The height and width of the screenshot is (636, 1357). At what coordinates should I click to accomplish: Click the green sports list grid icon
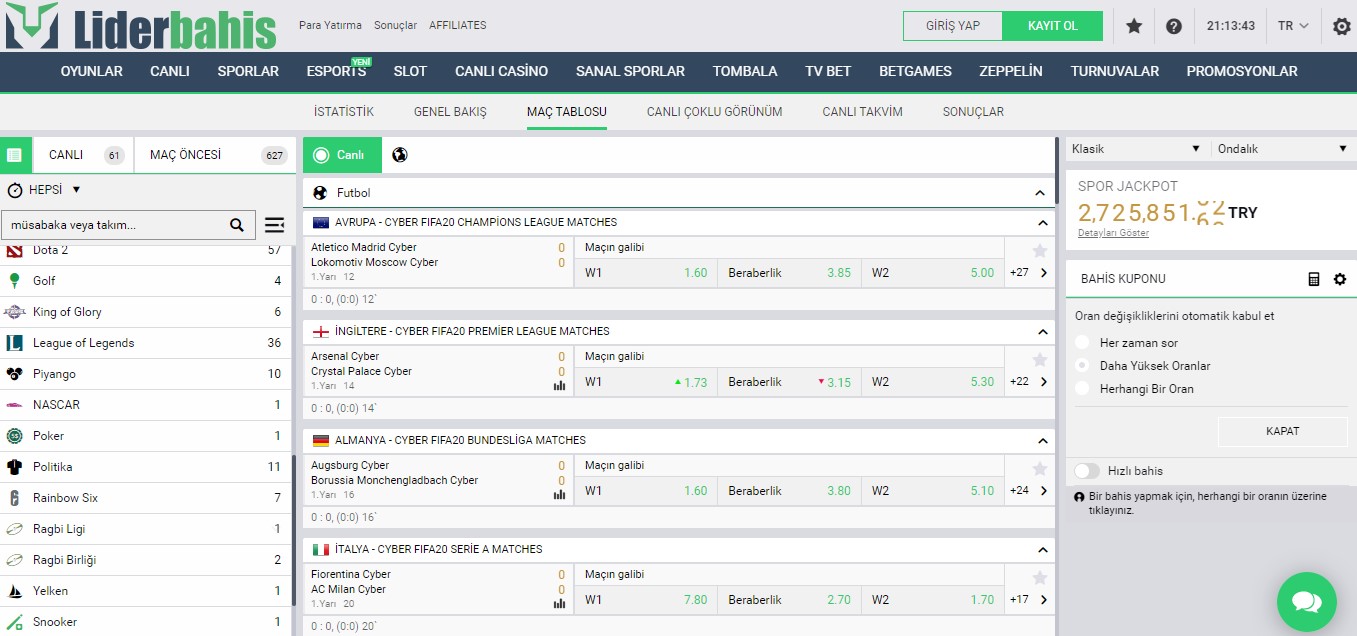point(14,155)
